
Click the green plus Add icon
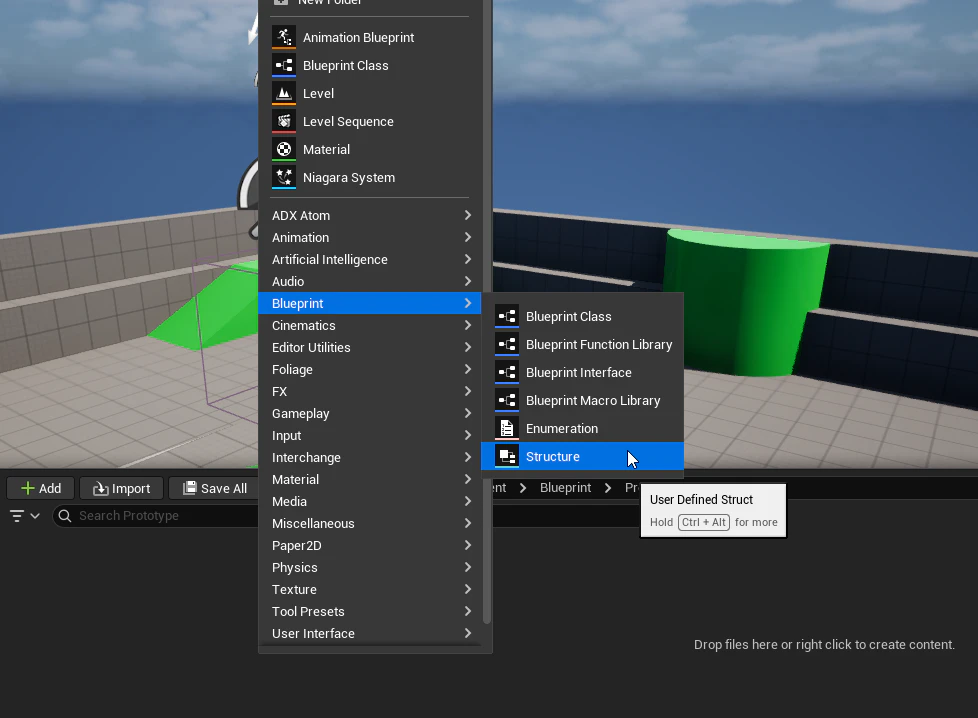click(x=27, y=488)
